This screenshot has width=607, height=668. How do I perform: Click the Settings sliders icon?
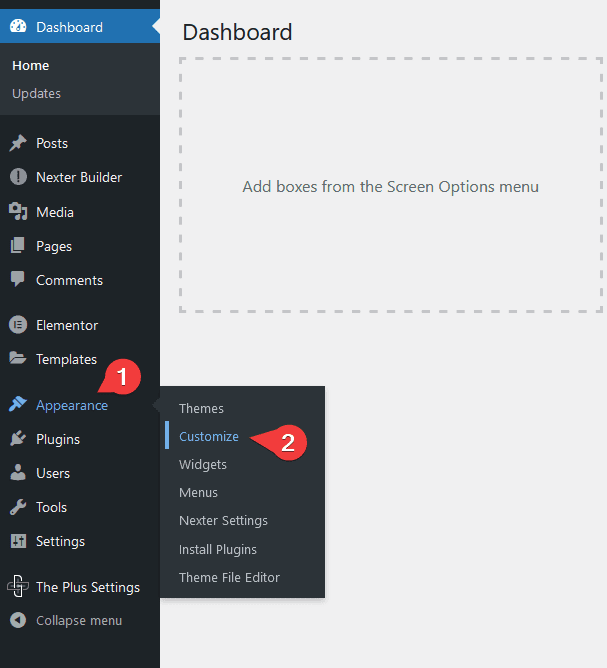[x=18, y=541]
